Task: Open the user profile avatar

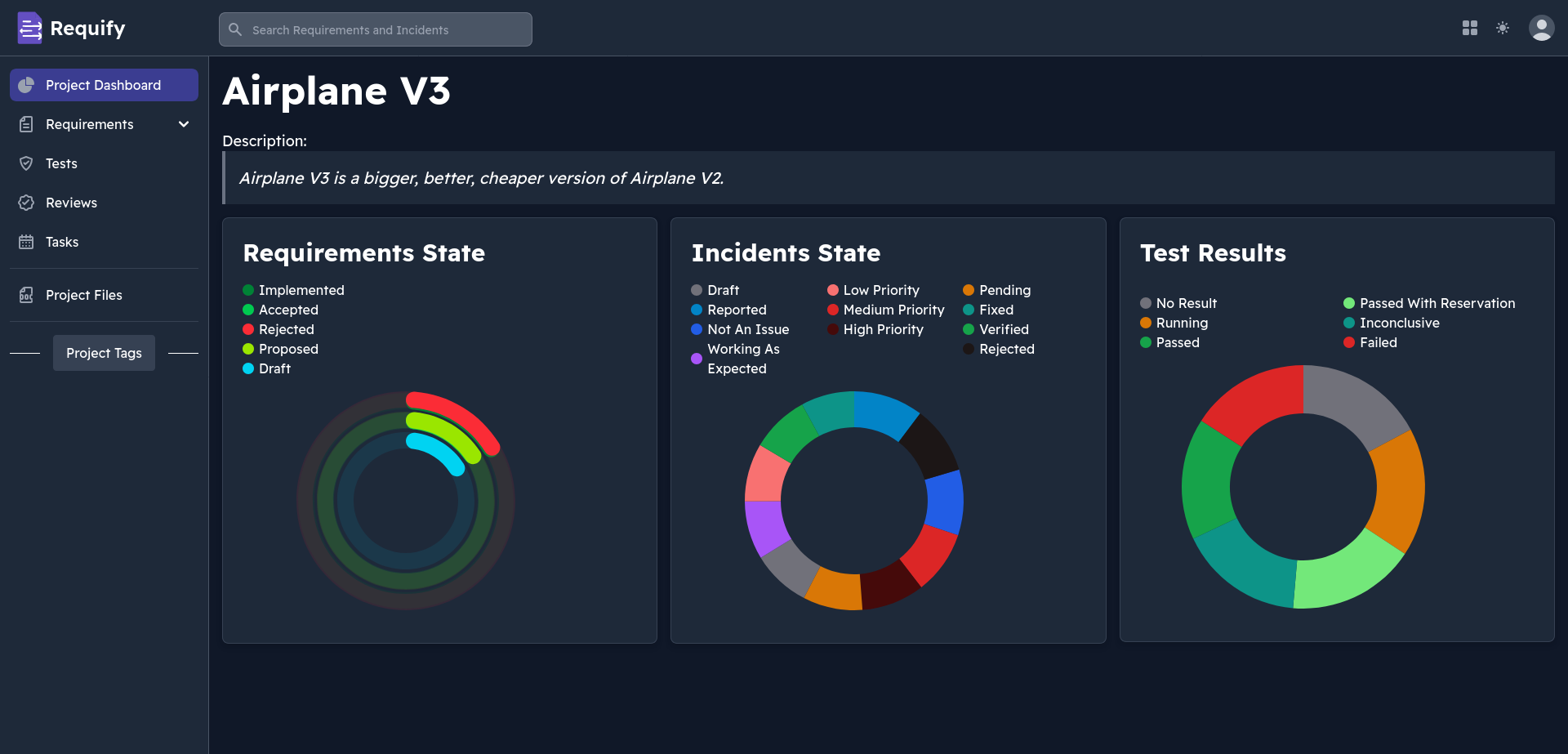Action: click(1540, 29)
